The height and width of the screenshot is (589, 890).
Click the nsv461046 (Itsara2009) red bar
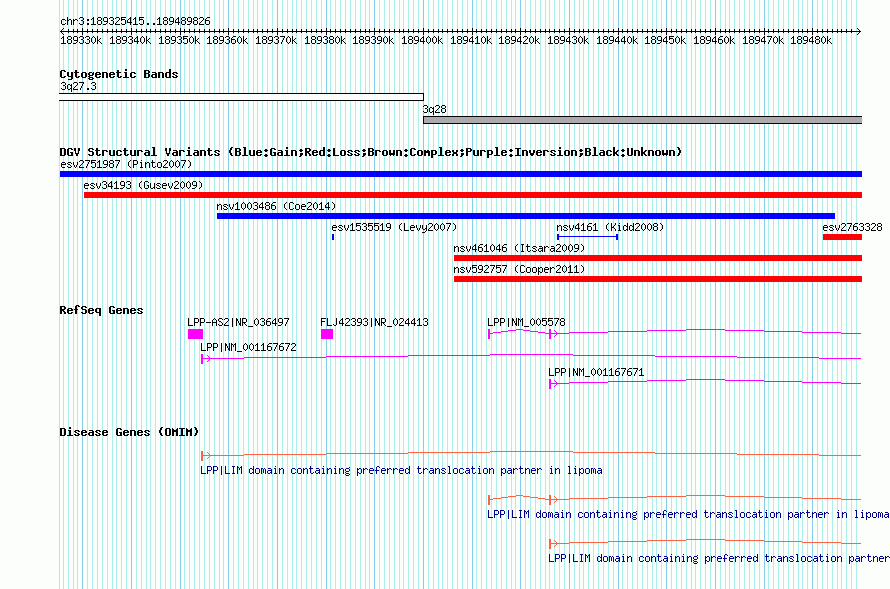(658, 258)
